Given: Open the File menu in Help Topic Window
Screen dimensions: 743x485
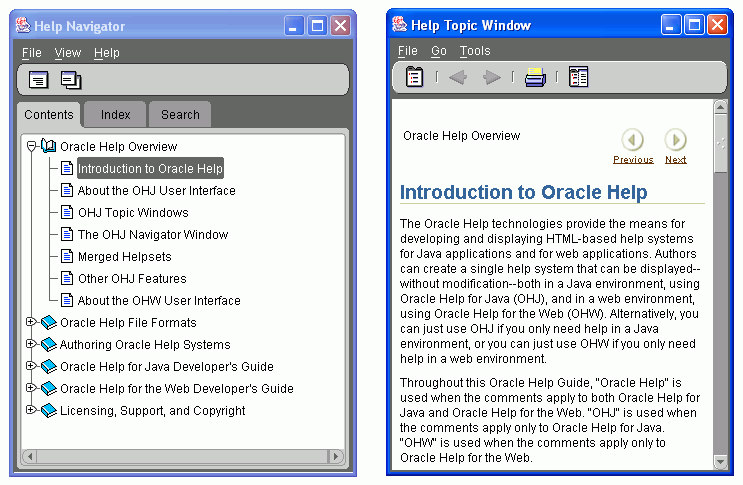Looking at the screenshot, I should pos(408,51).
